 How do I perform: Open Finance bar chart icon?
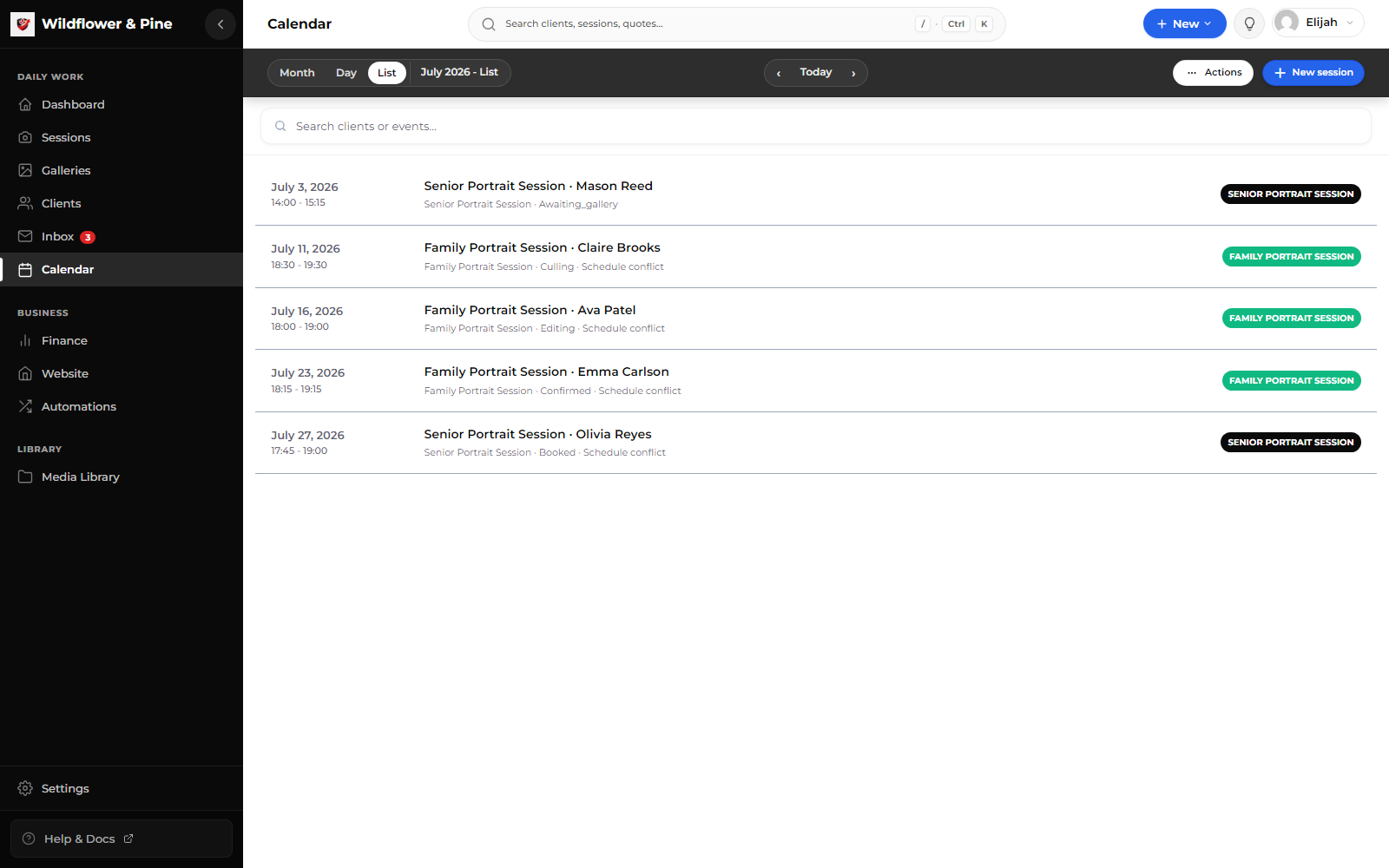25,340
